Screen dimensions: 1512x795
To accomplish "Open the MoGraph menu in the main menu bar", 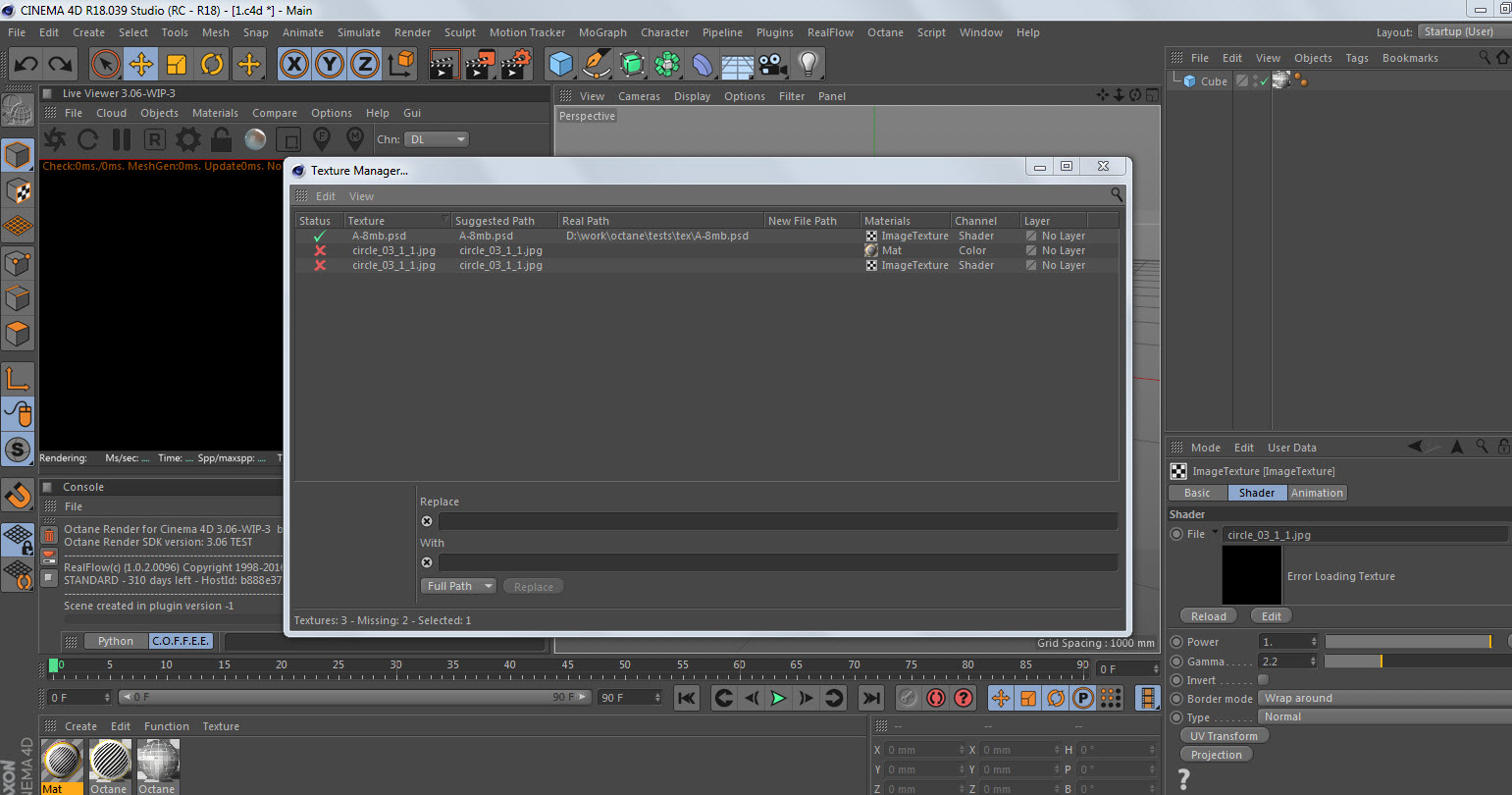I will tap(602, 32).
